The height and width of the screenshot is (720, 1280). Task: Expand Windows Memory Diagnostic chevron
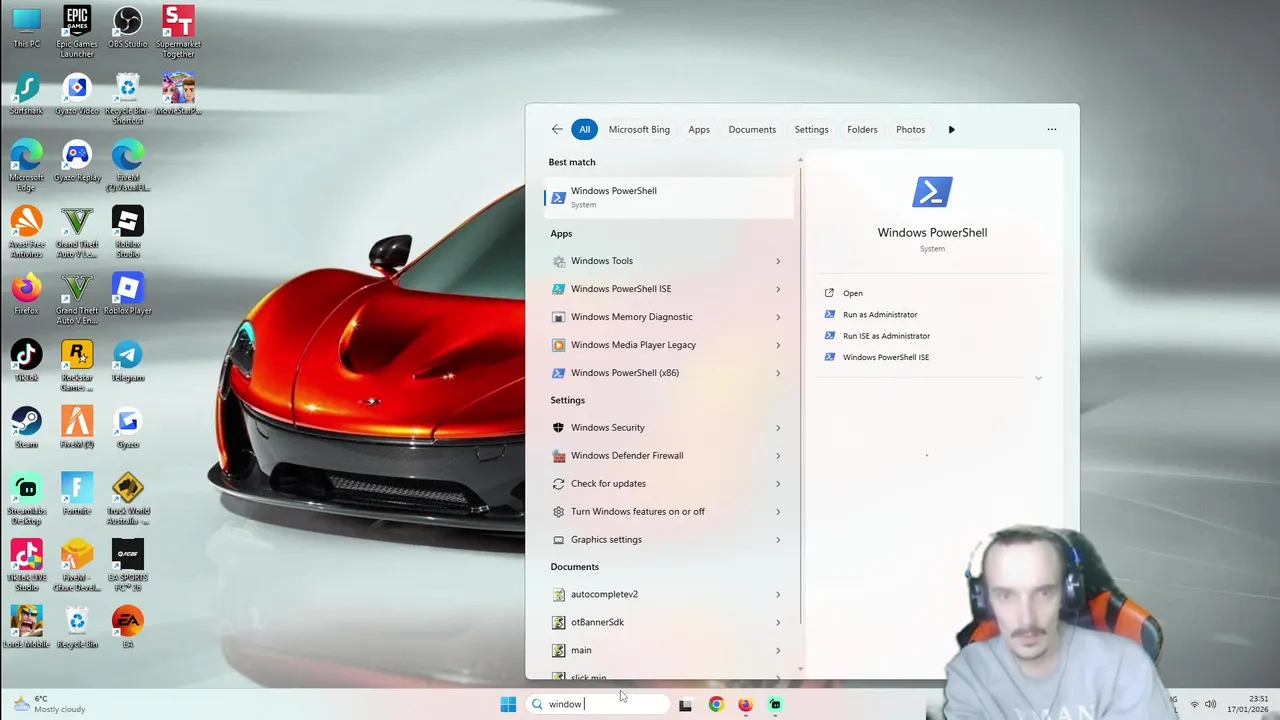(778, 317)
